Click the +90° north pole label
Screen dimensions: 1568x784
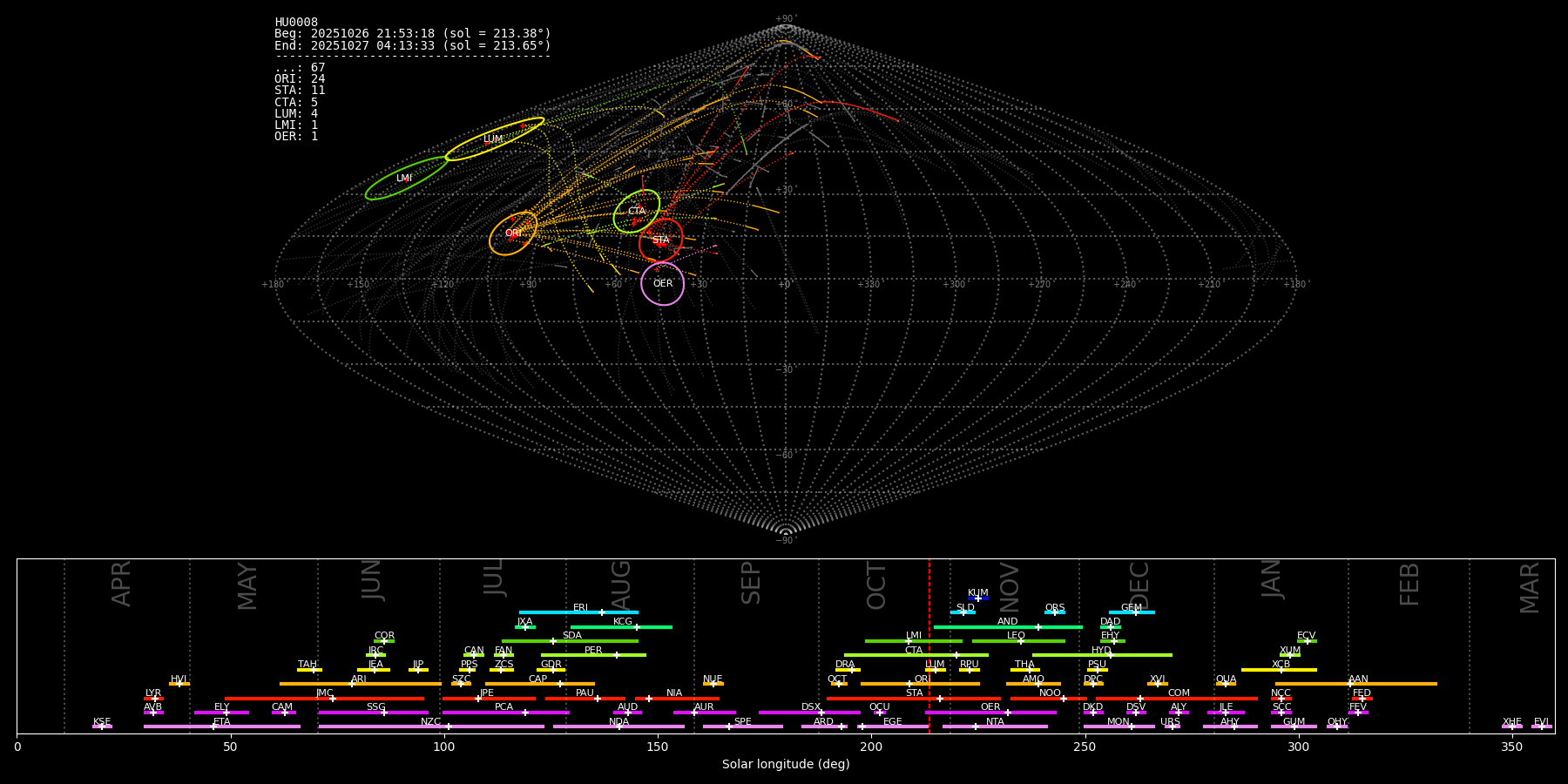[x=785, y=19]
